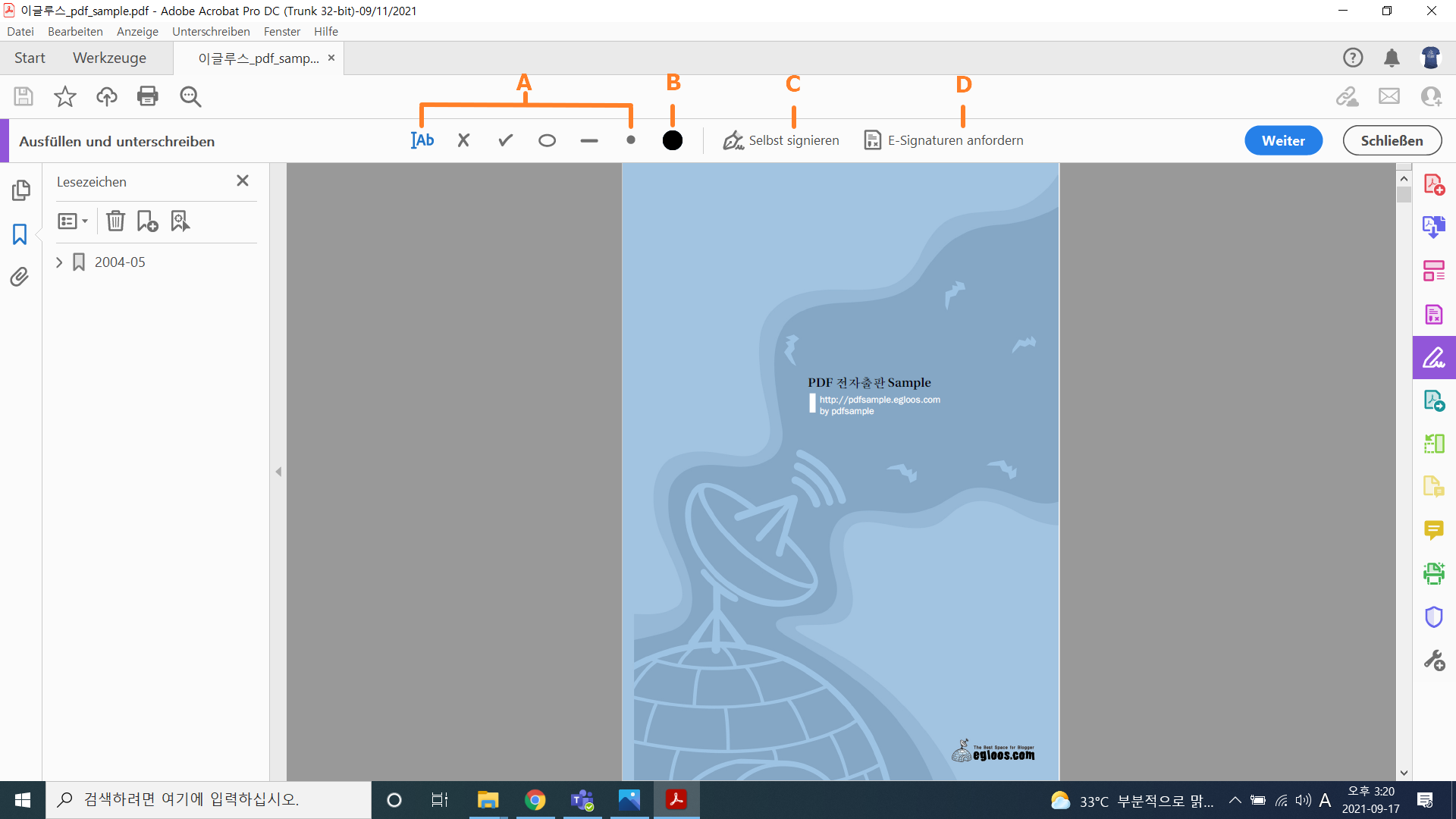Image resolution: width=1456 pixels, height=819 pixels.
Task: Toggle the page thumbnails panel
Action: click(x=20, y=190)
